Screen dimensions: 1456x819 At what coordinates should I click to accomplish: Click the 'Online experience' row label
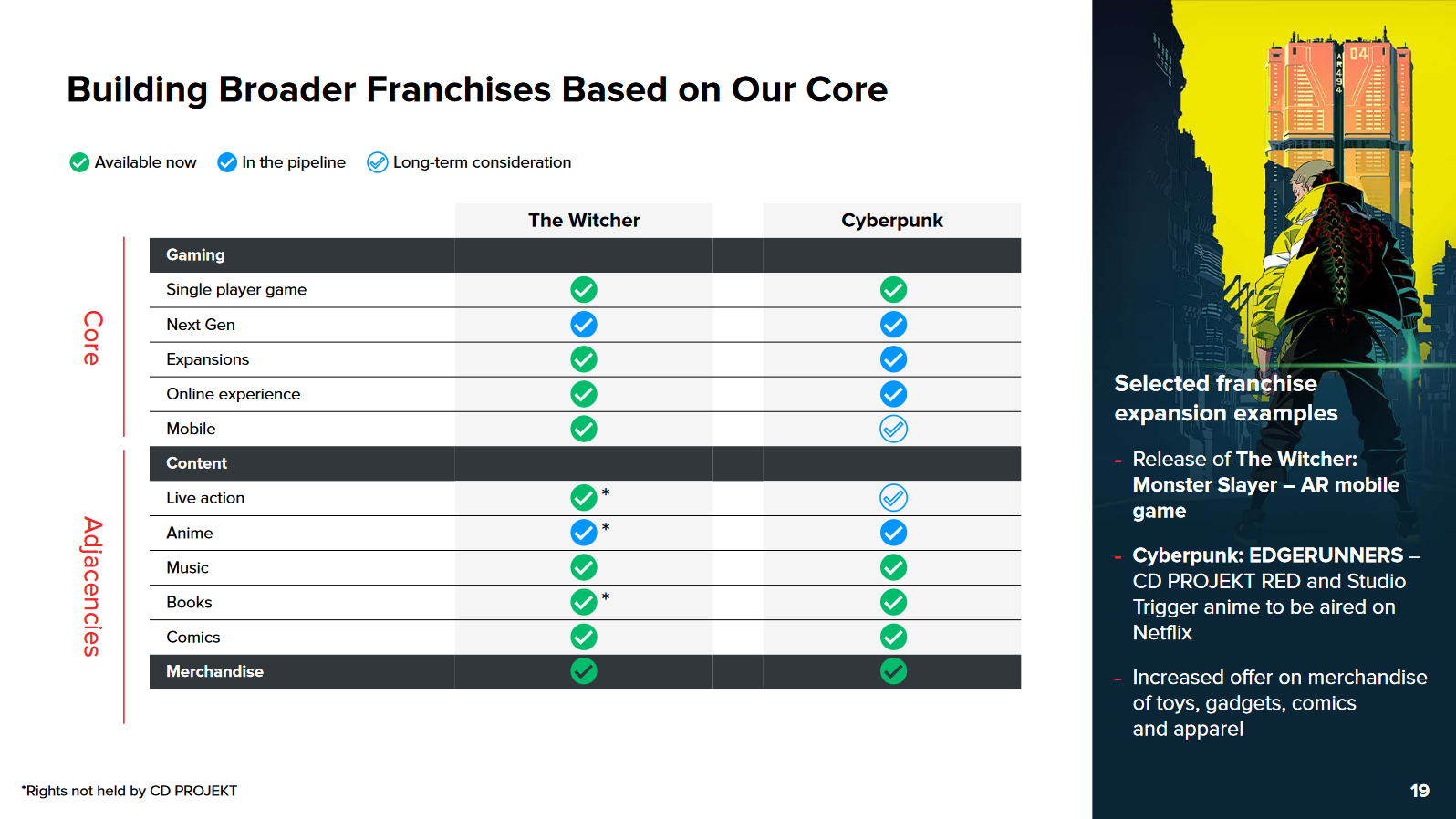tap(234, 394)
